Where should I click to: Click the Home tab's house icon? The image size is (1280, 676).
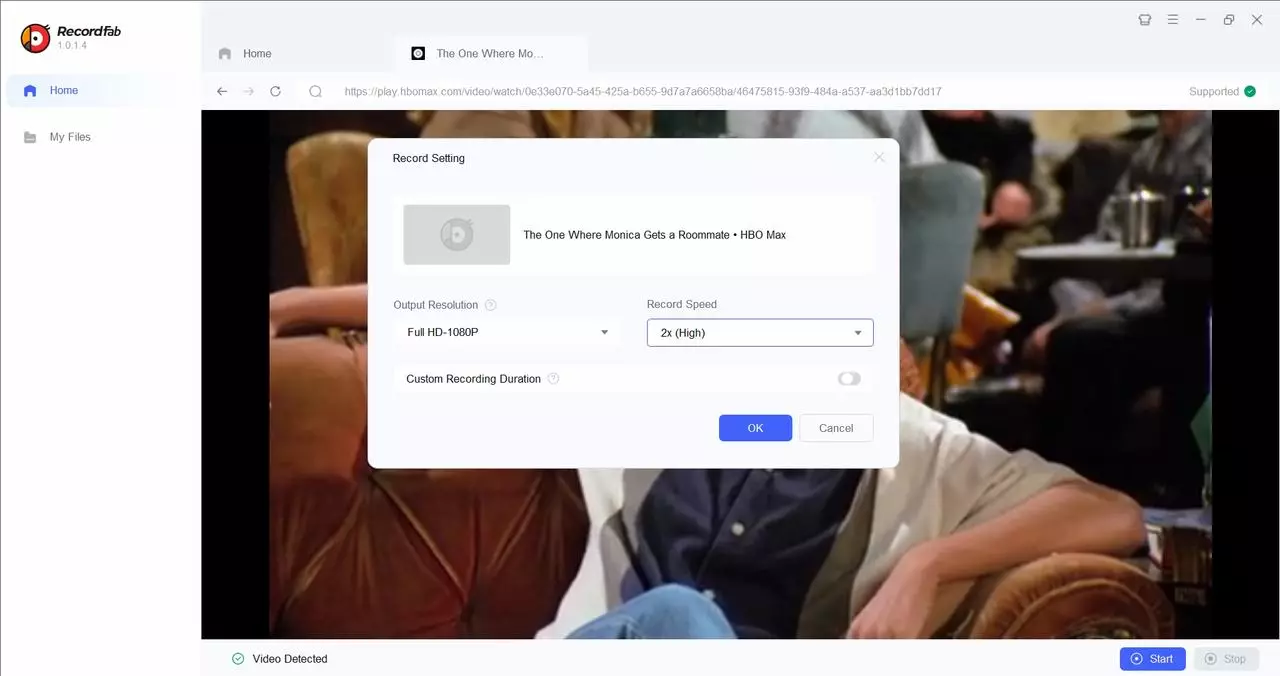tap(225, 54)
